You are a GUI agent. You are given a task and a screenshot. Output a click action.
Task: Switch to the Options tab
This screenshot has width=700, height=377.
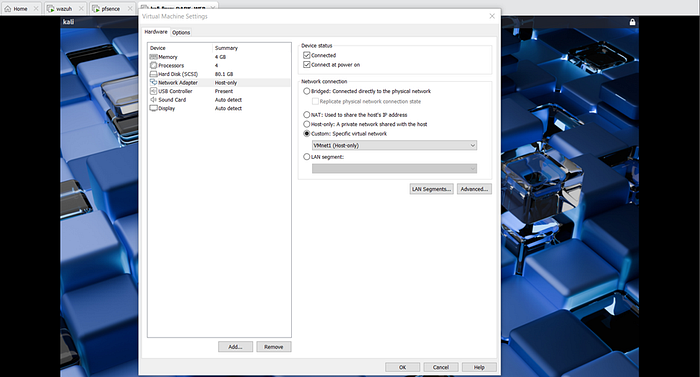coord(181,33)
